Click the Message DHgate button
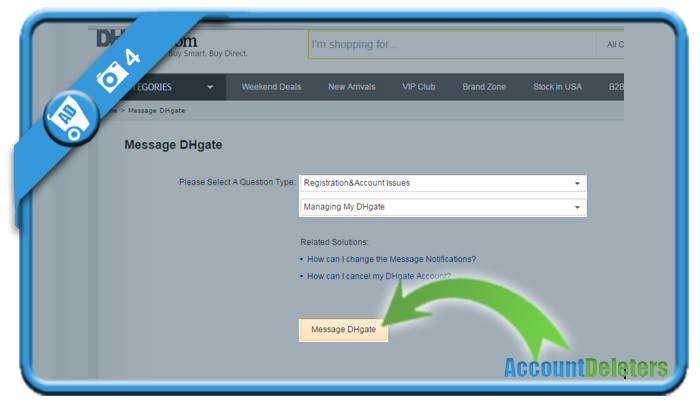Image resolution: width=700 pixels, height=407 pixels. 343,330
